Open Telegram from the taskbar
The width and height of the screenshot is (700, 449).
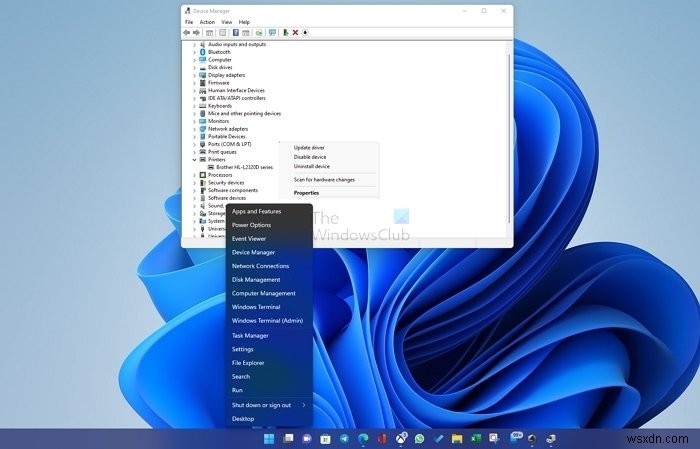(x=344, y=438)
